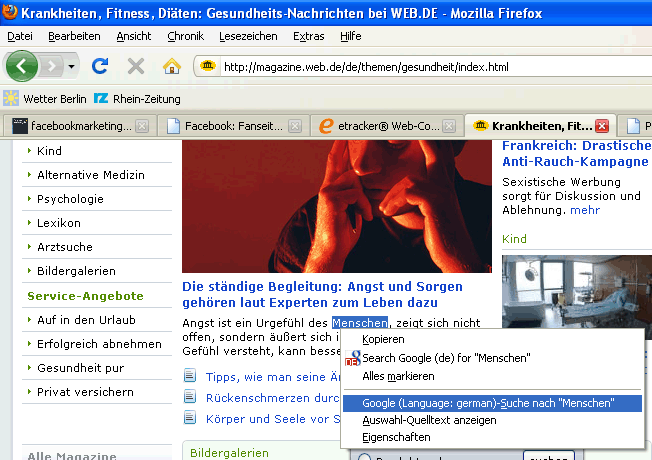This screenshot has width=652, height=460.
Task: Open Privat versichern link
Action: click(x=85, y=392)
